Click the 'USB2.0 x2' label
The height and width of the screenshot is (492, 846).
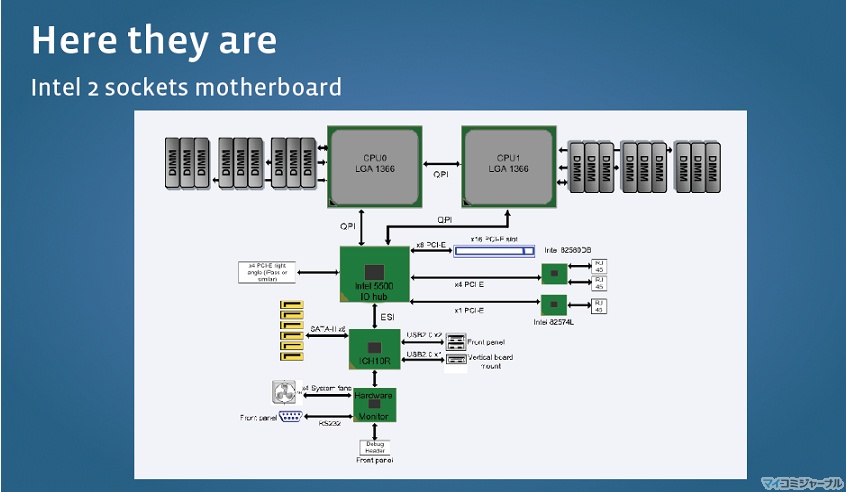424,335
